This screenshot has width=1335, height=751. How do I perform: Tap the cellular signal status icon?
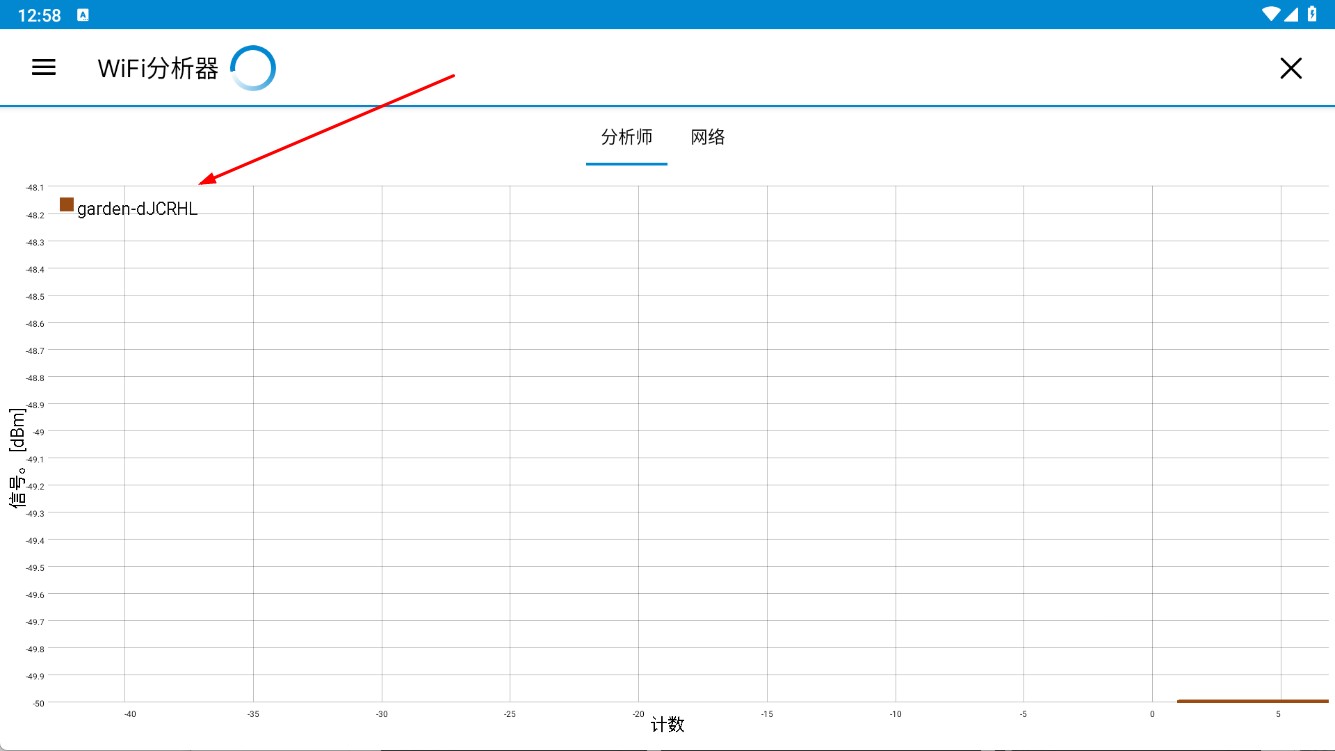click(x=1291, y=14)
